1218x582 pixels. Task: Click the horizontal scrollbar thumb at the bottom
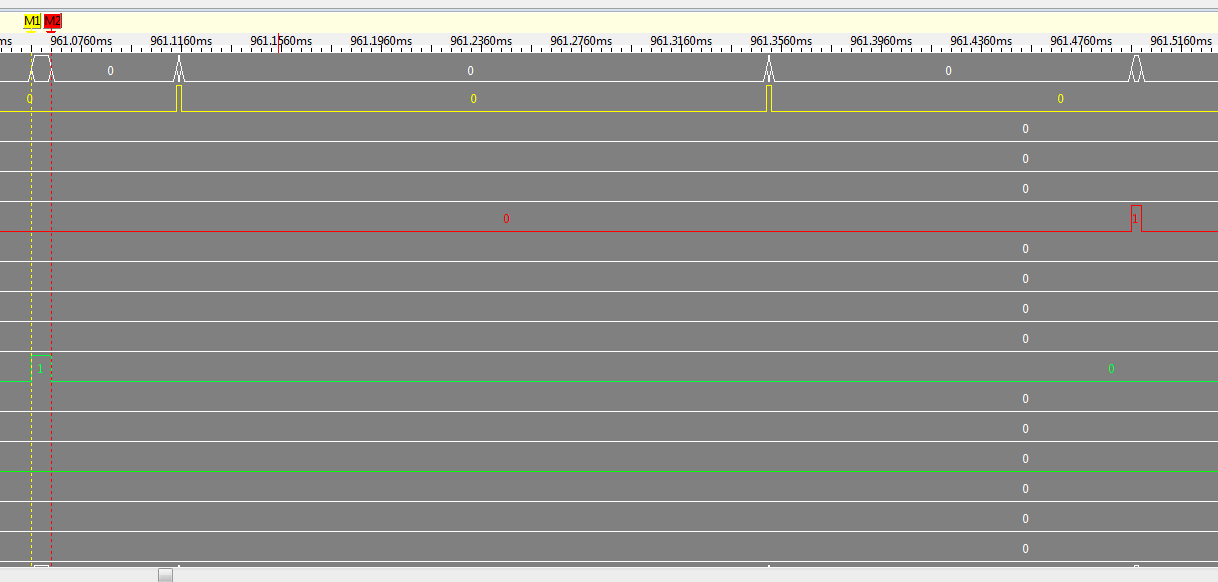163,573
